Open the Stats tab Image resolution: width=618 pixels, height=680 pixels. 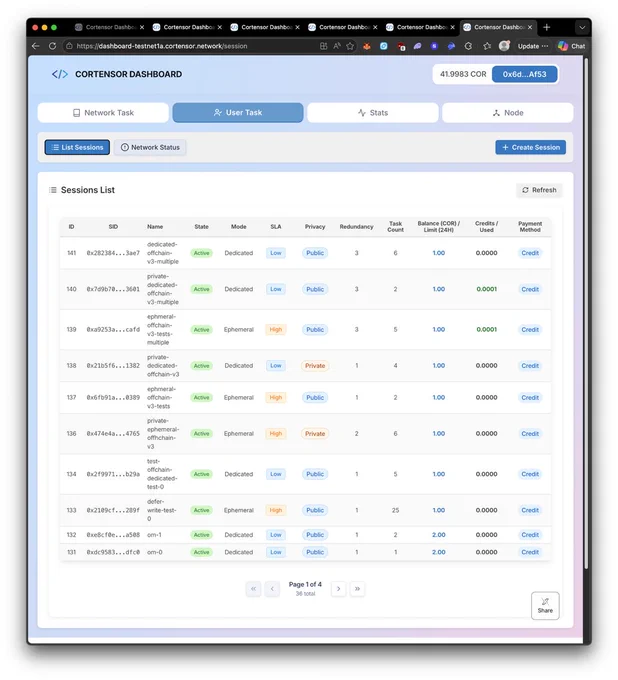pos(373,113)
